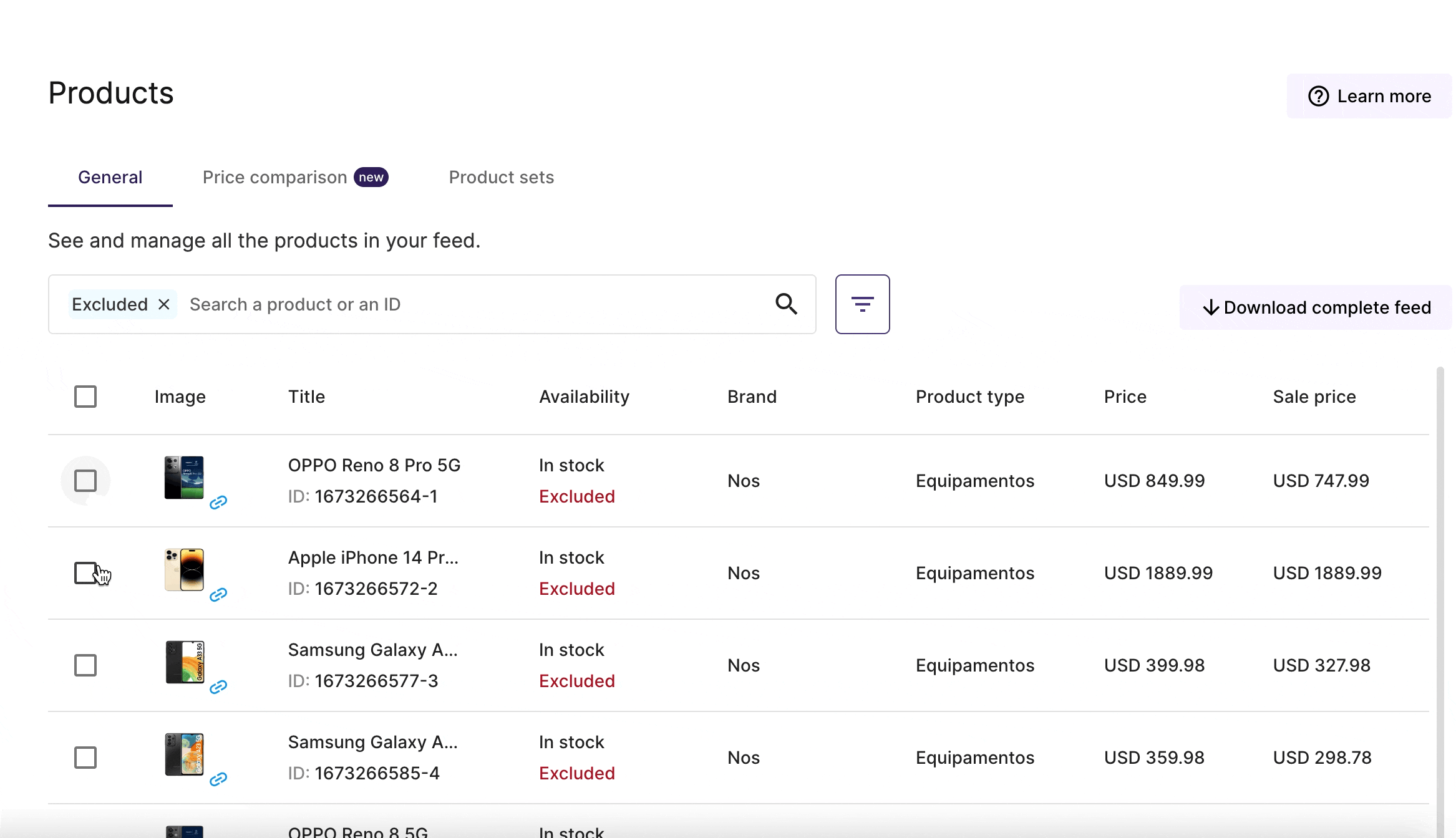Open the filter options icon button
This screenshot has width=1456, height=838.
(862, 304)
